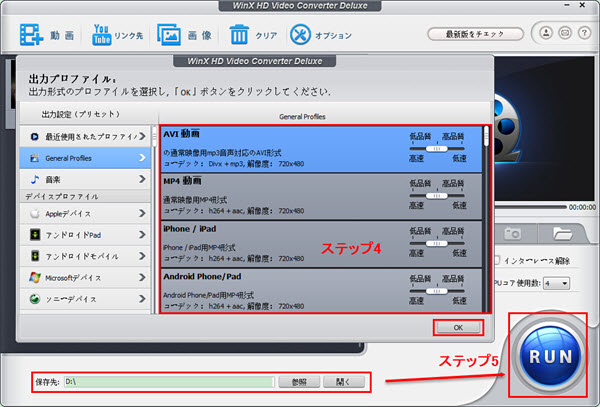600x407 pixels.
Task: Click the add video film icon
Action: pyautogui.click(x=31, y=35)
